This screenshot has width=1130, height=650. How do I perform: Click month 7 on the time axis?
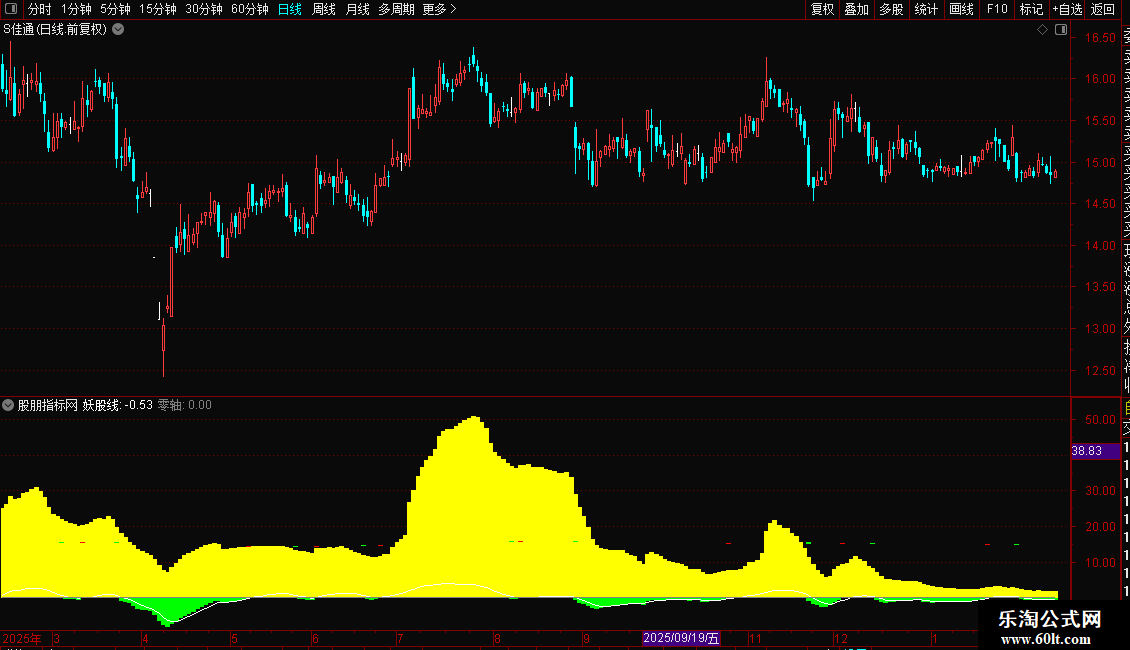click(x=400, y=638)
